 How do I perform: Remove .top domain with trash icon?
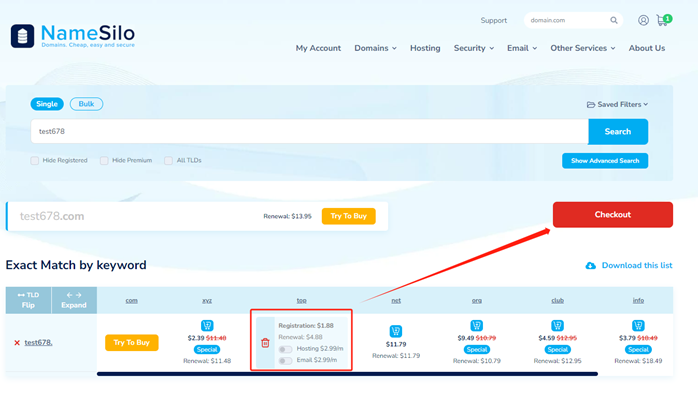[x=265, y=343]
